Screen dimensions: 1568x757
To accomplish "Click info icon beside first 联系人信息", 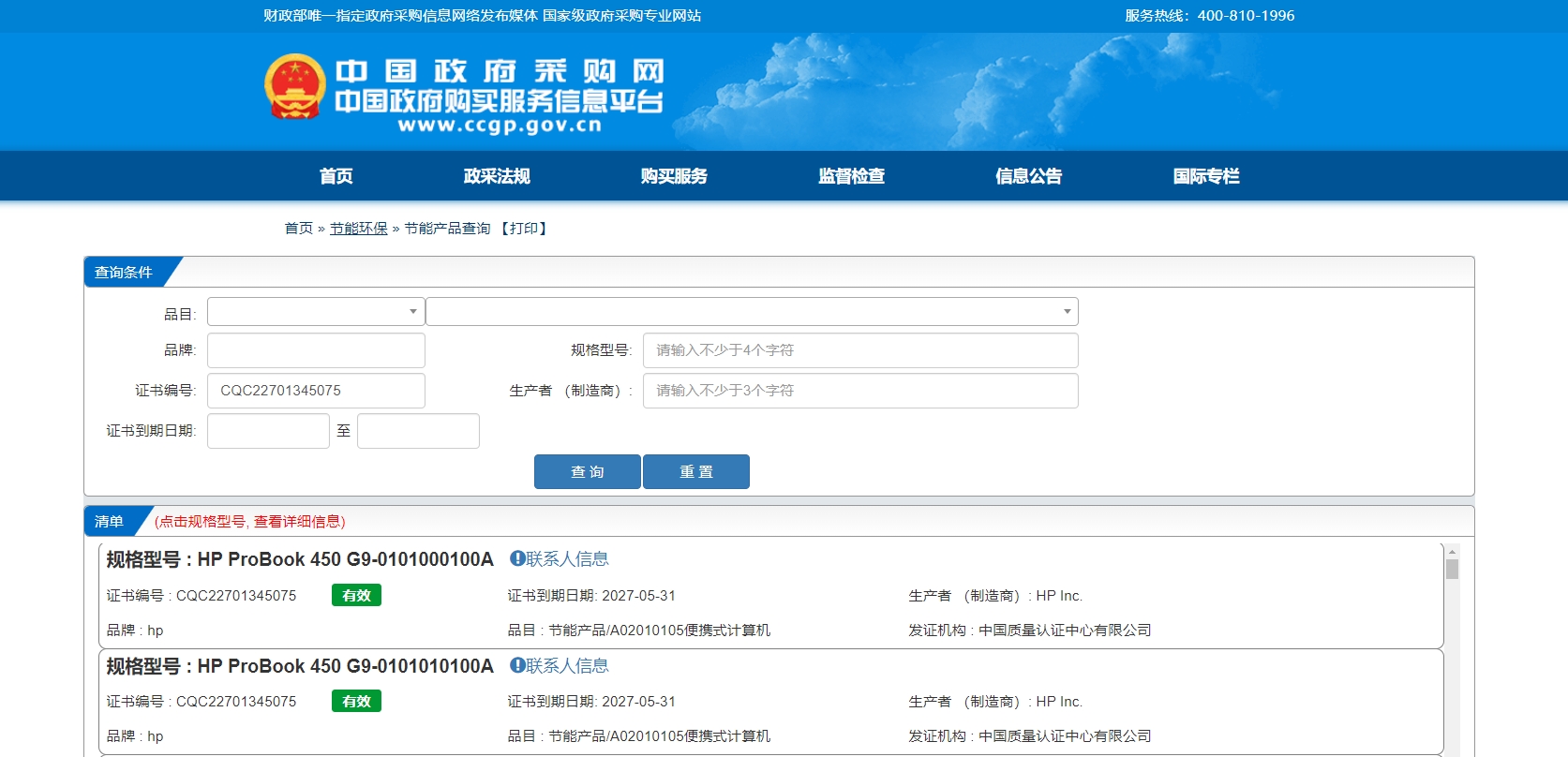I will 516,558.
